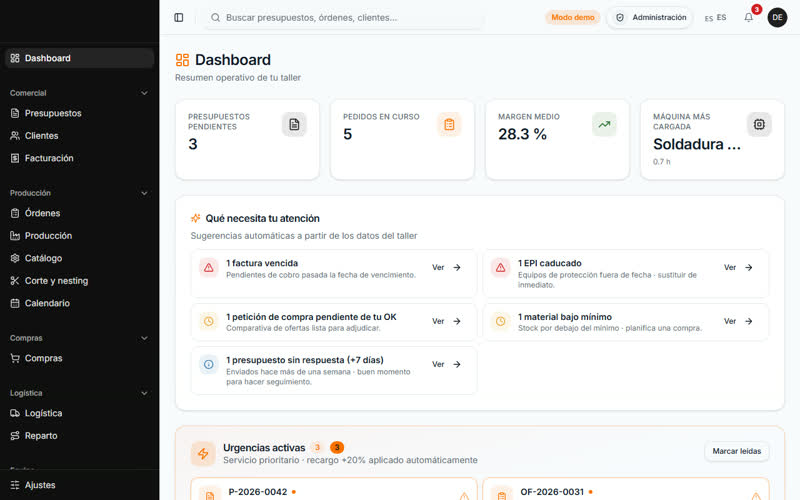Click the sparkle icon beside Qué necesita tu atención
The width and height of the screenshot is (800, 500).
(x=195, y=218)
